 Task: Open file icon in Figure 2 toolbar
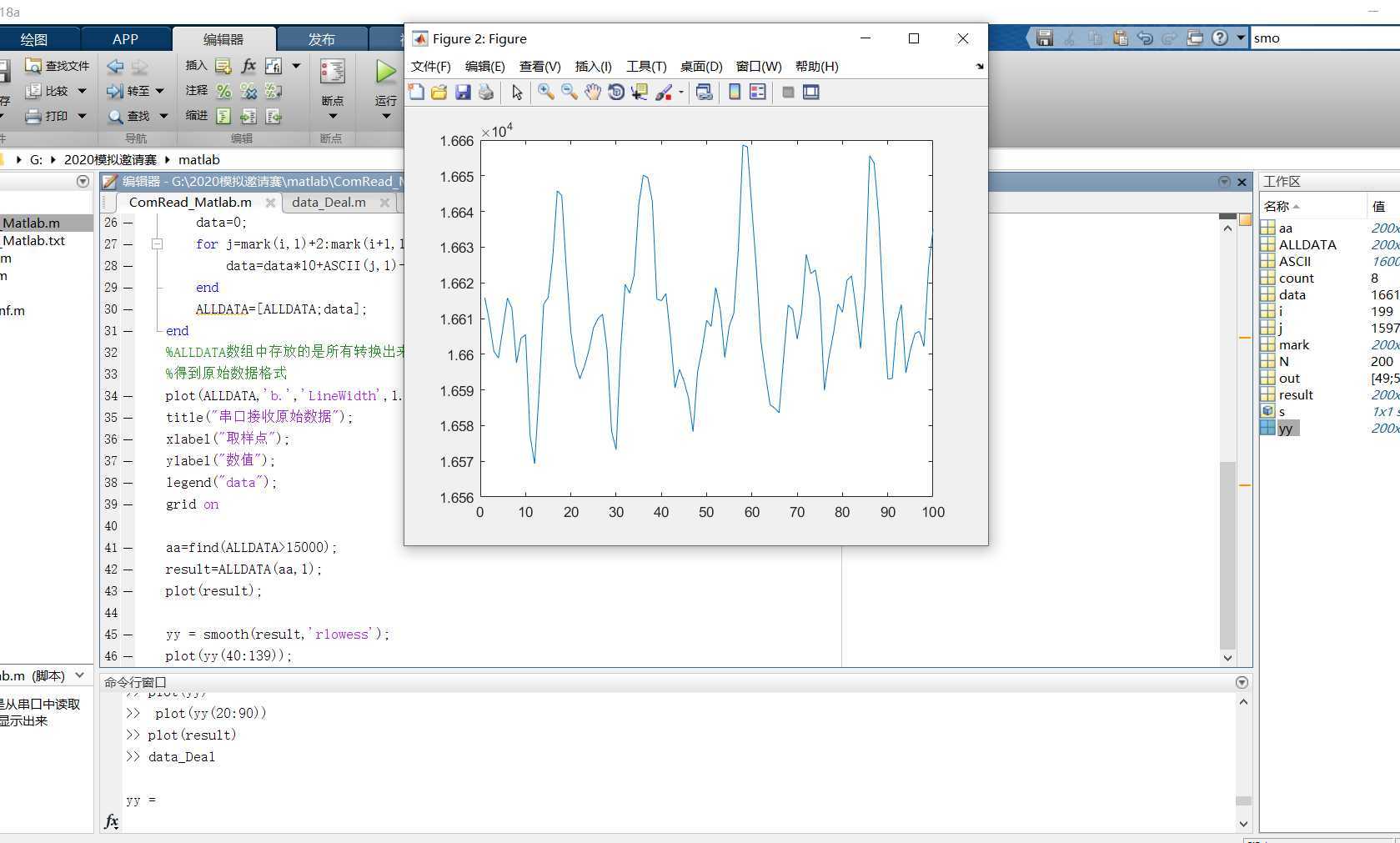439,93
